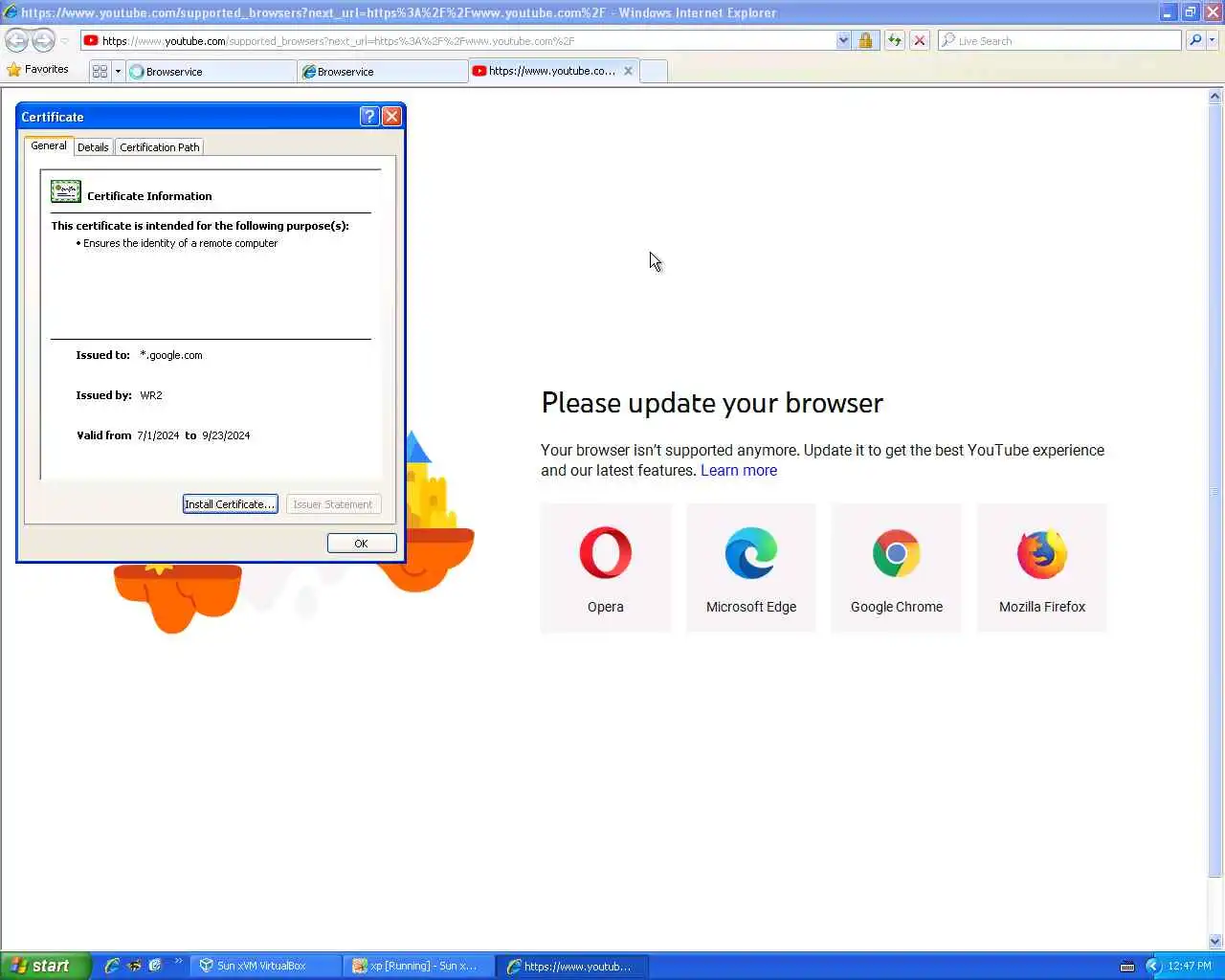This screenshot has height=980, width=1225.
Task: Click the Microsoft Edge label text
Action: pos(751,607)
